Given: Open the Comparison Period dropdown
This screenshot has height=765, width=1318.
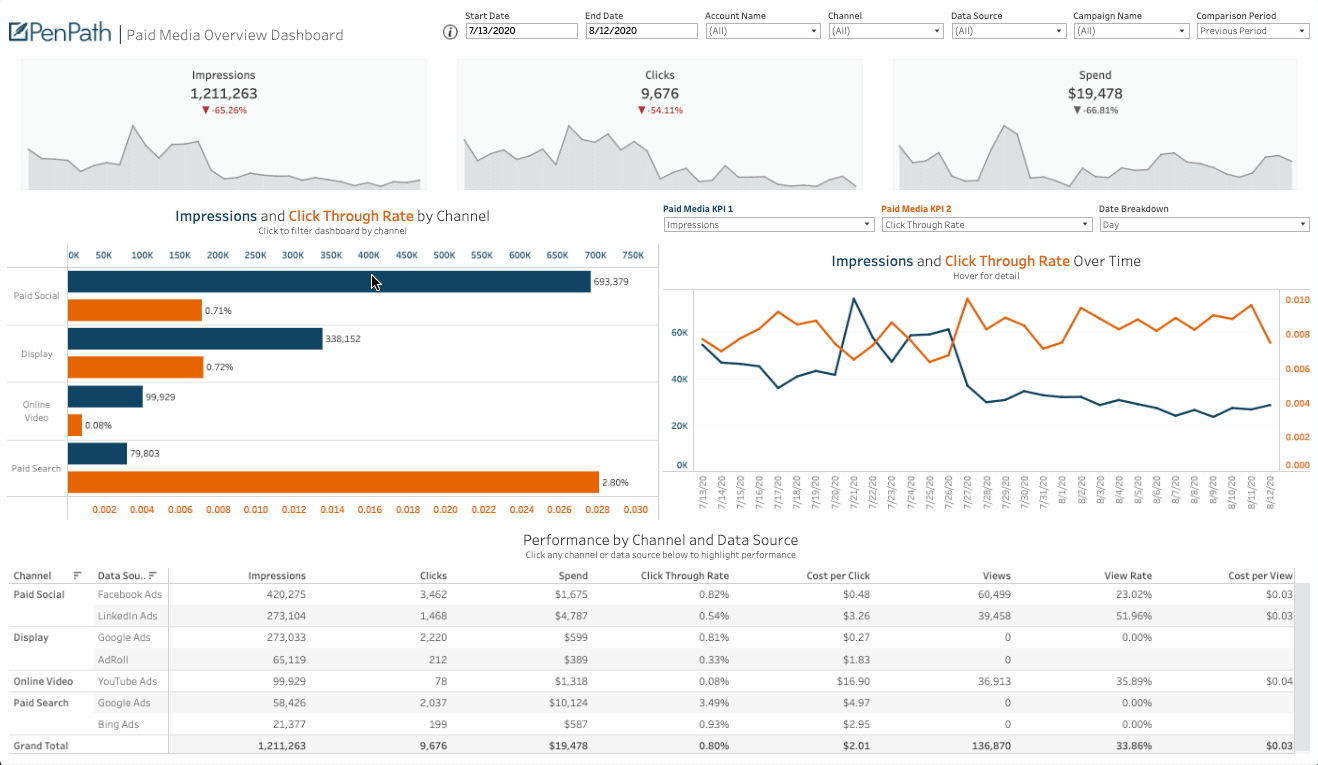Looking at the screenshot, I should (1253, 31).
